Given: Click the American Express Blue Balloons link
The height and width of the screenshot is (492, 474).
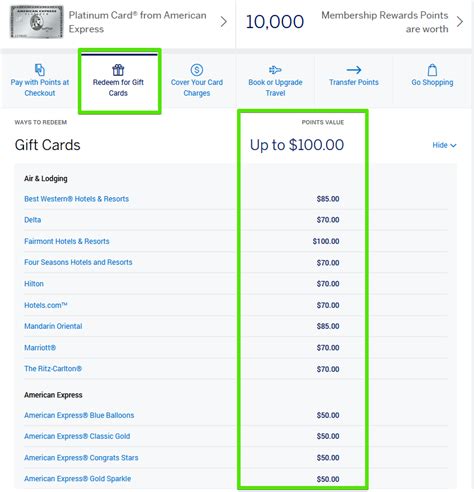Looking at the screenshot, I should pos(79,415).
